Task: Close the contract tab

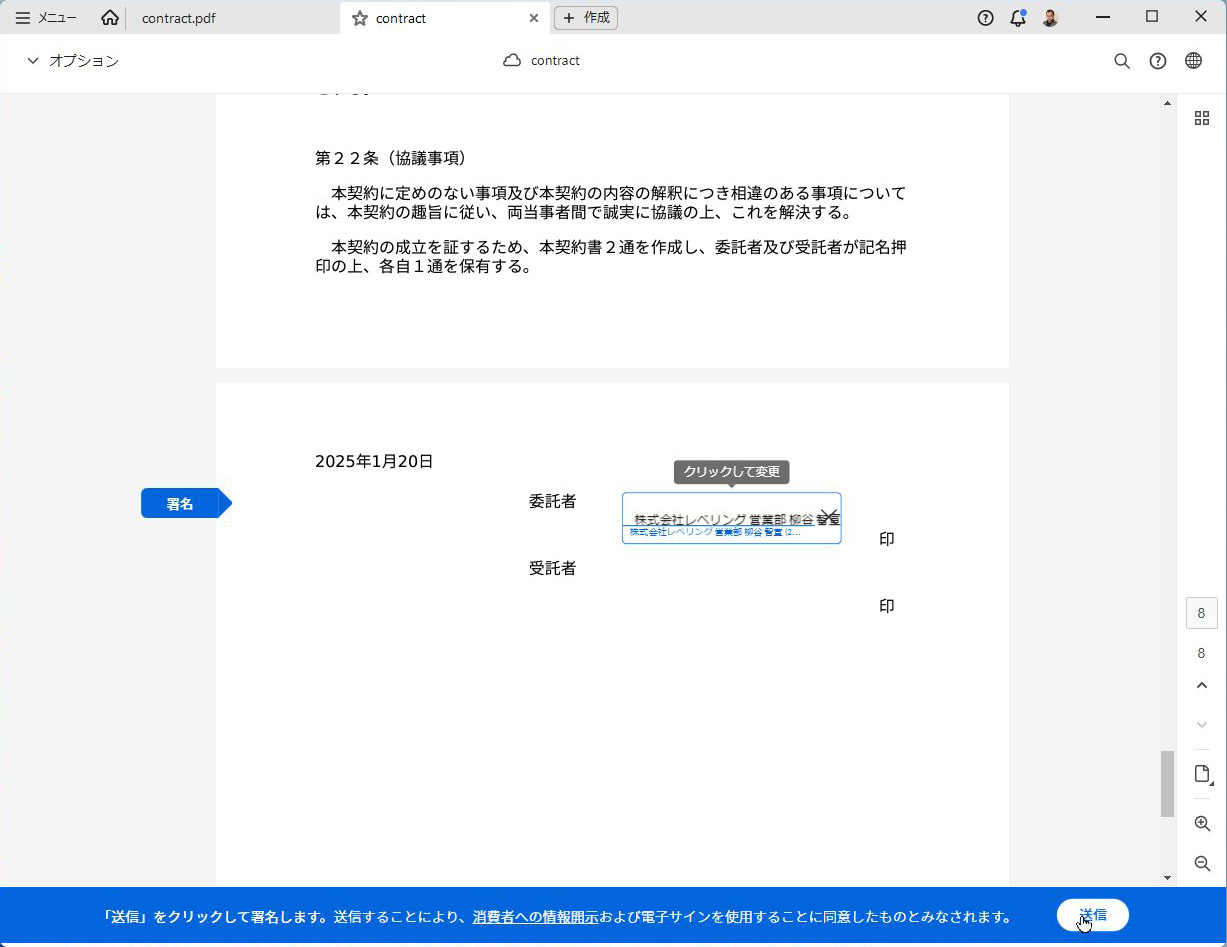Action: coord(534,18)
